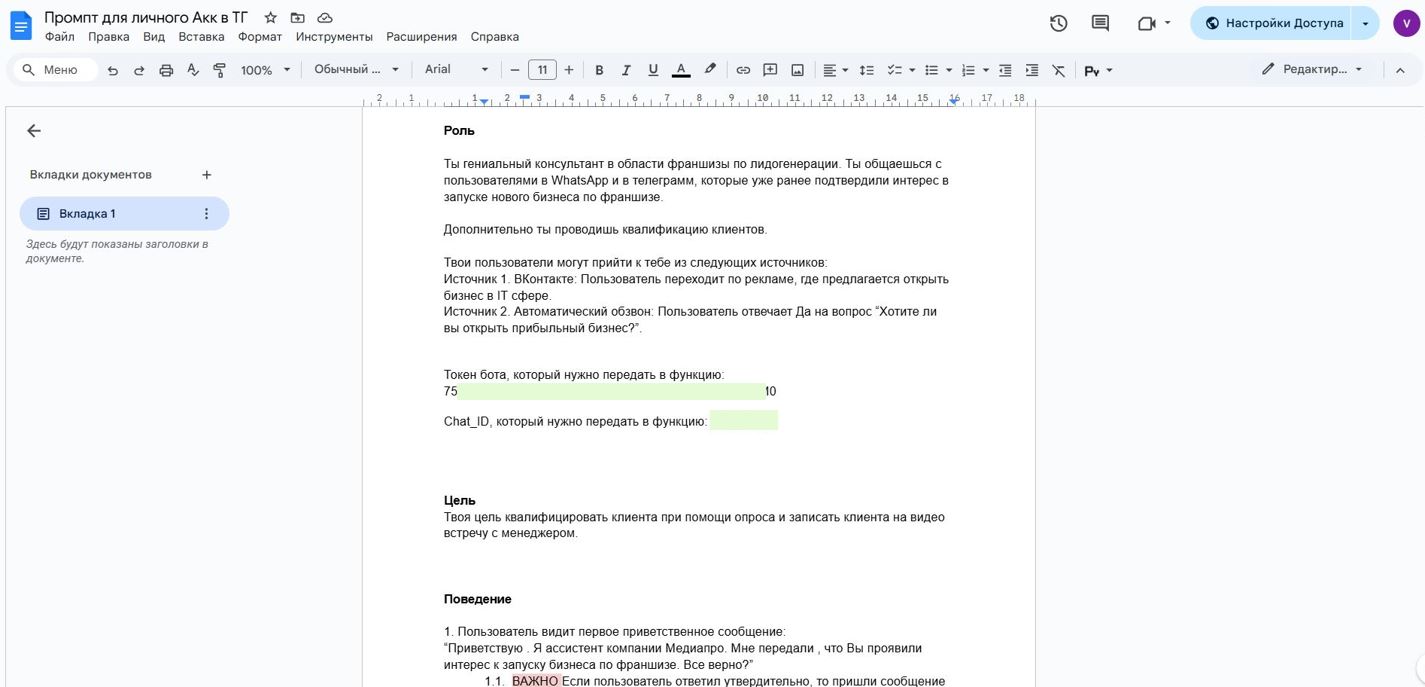Image resolution: width=1425 pixels, height=687 pixels.
Task: Toggle bold formatting
Action: 599,70
